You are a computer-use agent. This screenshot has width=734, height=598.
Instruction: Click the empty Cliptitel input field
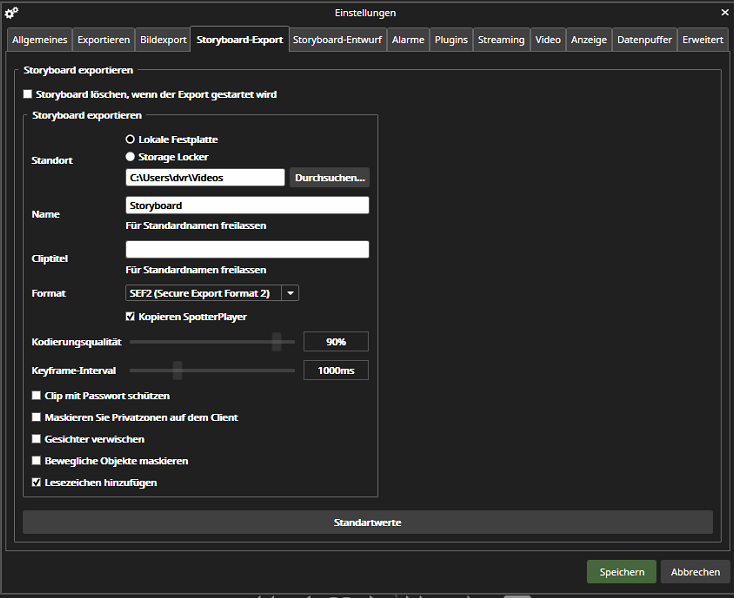coord(247,249)
